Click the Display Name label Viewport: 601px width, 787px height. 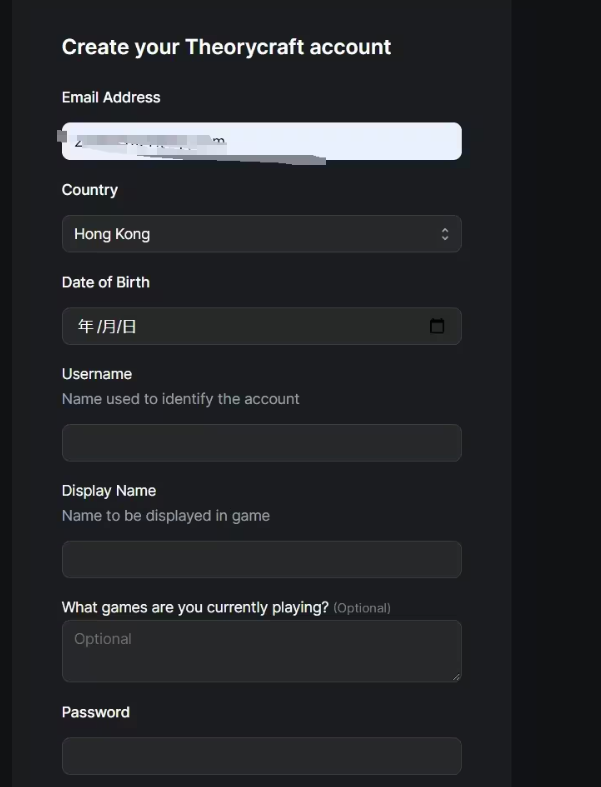(x=109, y=491)
